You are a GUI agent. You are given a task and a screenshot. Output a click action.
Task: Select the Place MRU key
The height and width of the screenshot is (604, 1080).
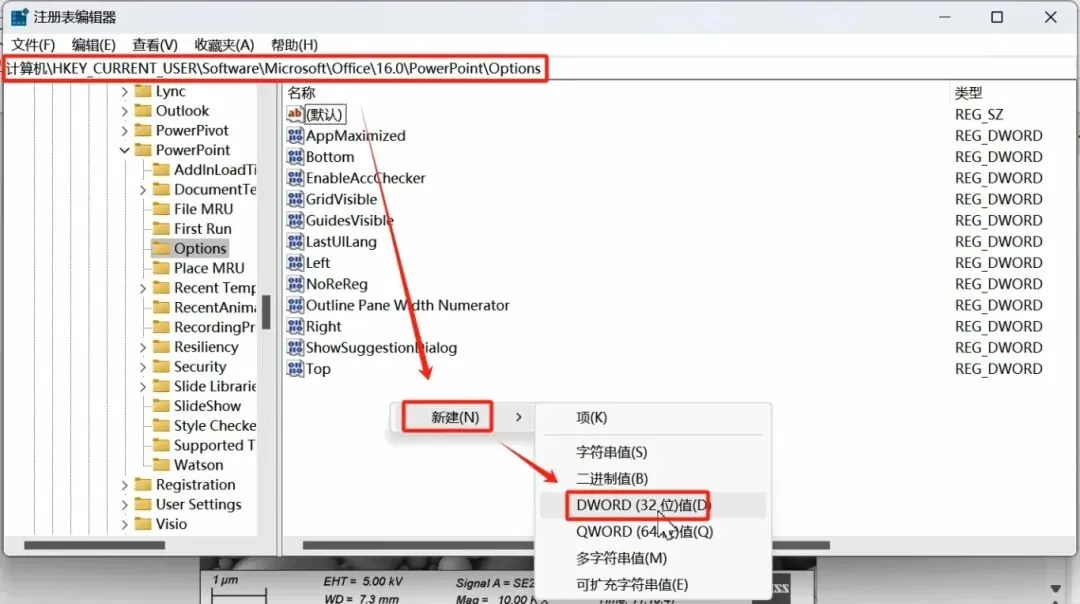[209, 268]
